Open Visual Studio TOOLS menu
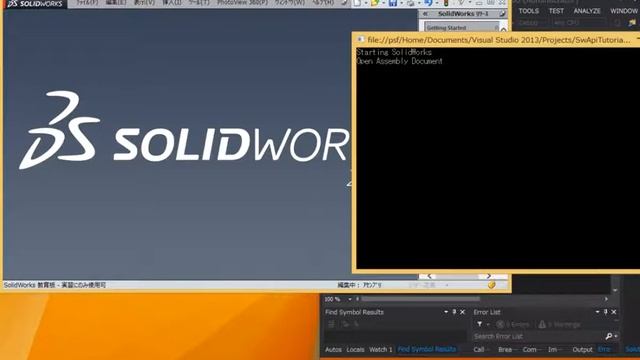 529,11
